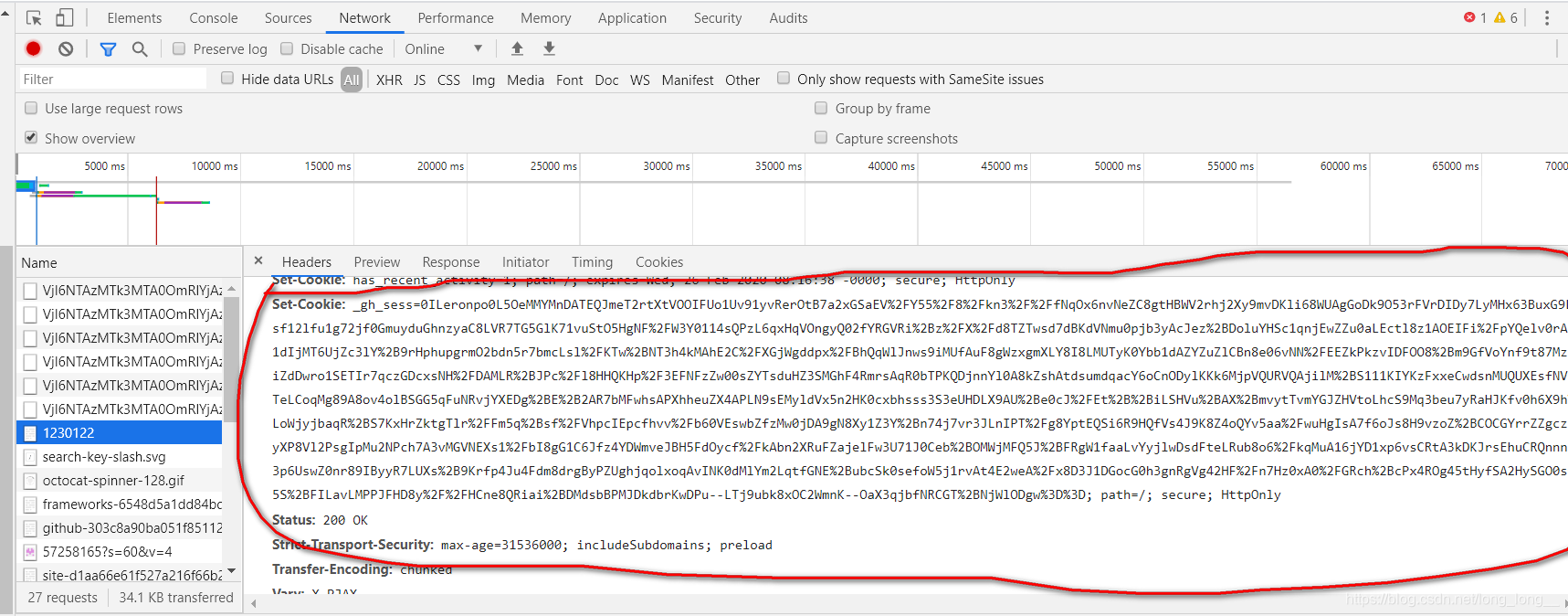Switch to the Console panel
This screenshot has width=1568, height=616.
(214, 18)
